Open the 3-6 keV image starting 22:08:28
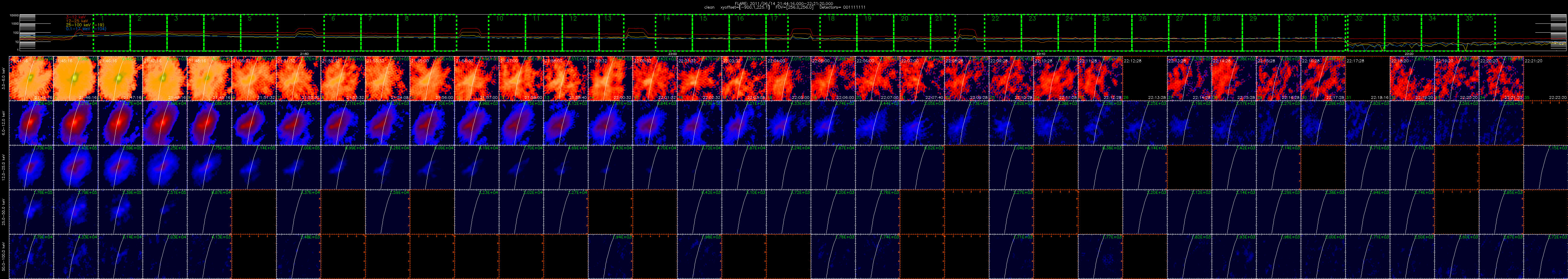This screenshot has width=1568, height=279. pos(967,78)
